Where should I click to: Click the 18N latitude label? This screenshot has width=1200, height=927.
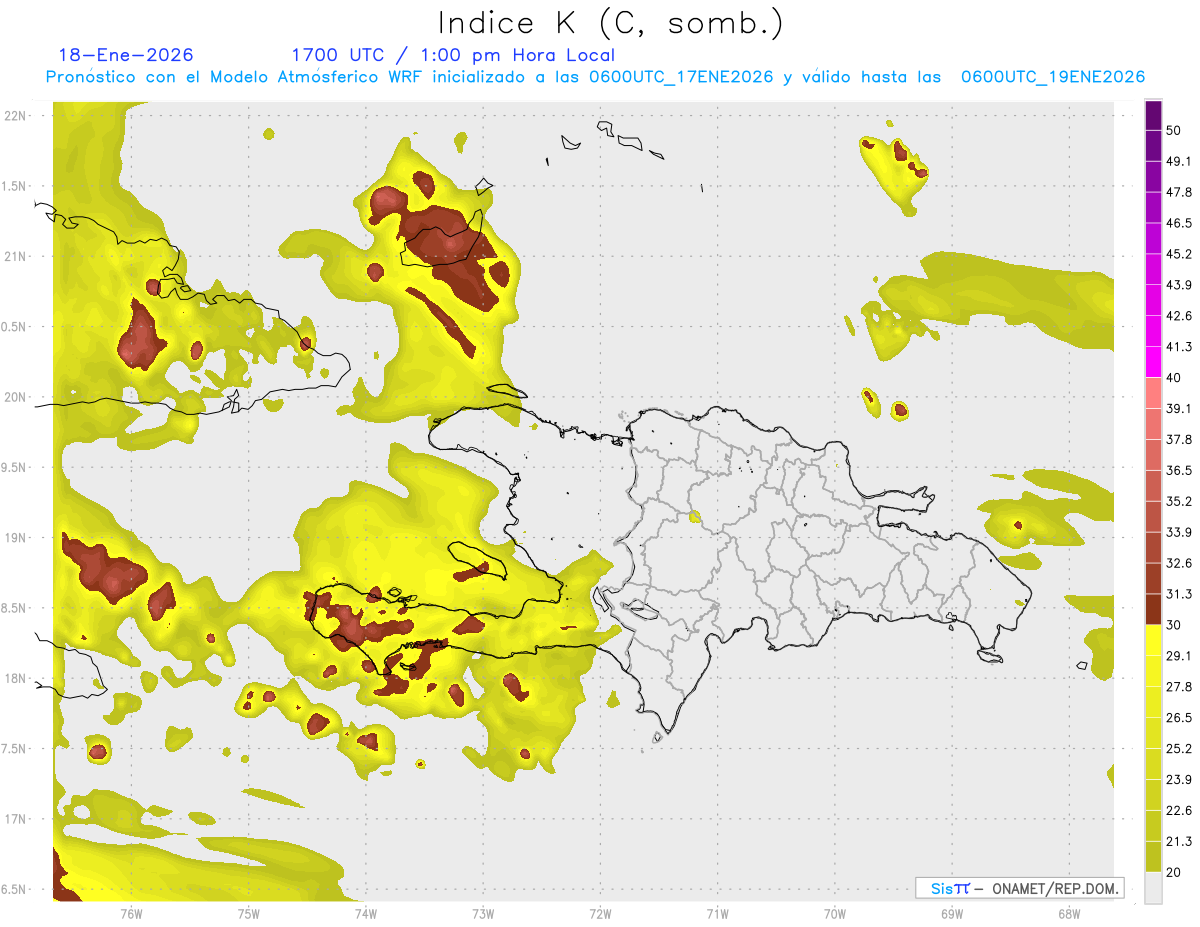[x=16, y=678]
